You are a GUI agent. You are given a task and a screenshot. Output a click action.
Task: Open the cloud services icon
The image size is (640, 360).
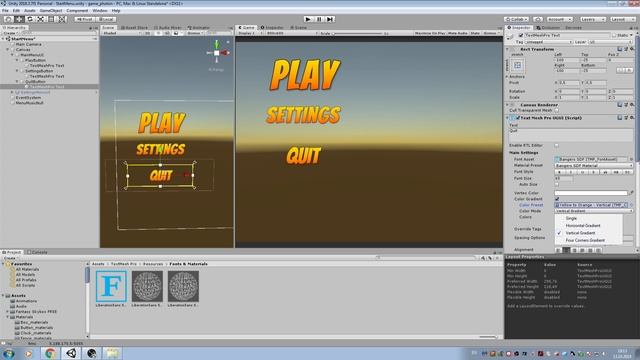(x=538, y=19)
